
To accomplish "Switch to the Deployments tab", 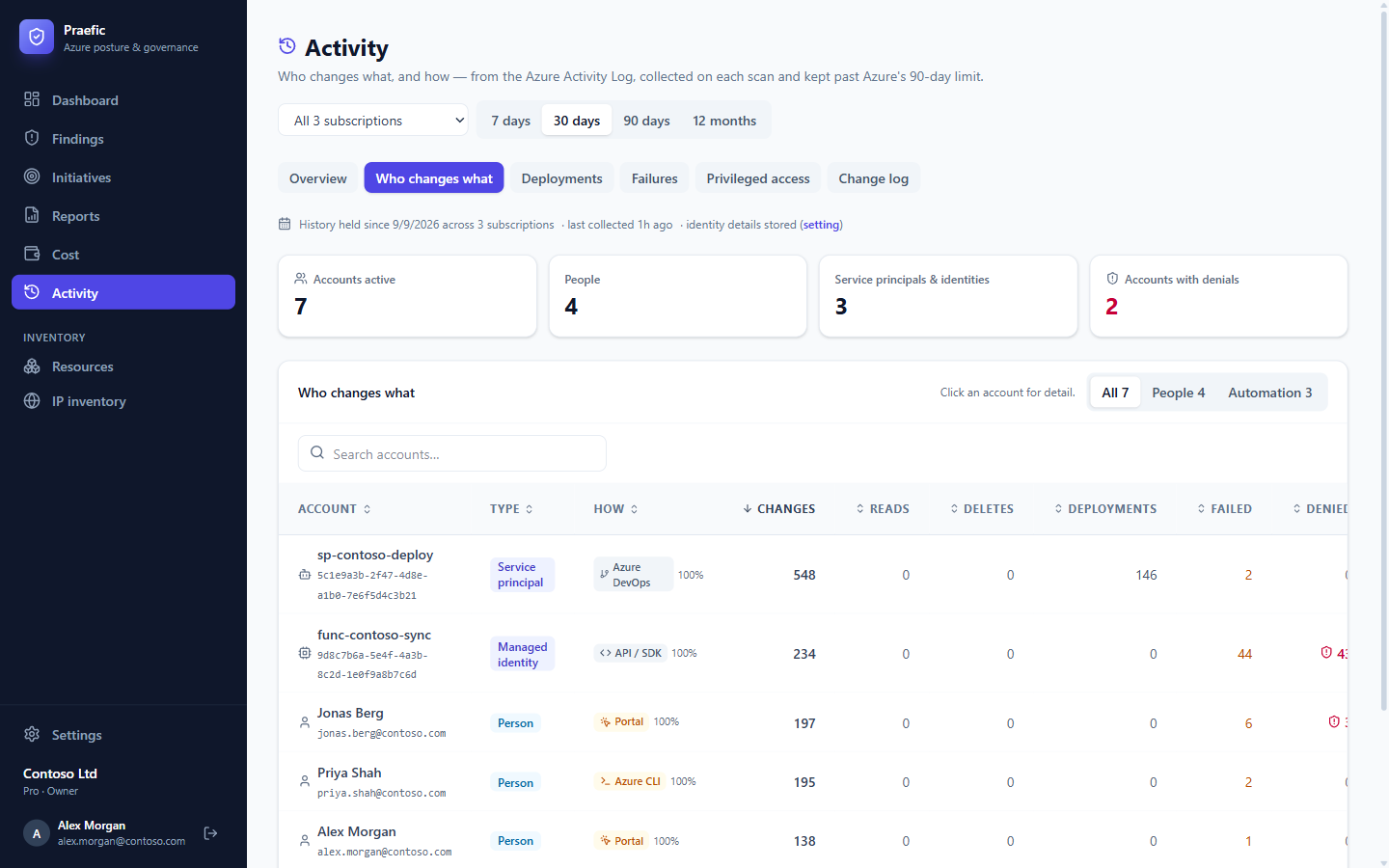I will pyautogui.click(x=562, y=178).
